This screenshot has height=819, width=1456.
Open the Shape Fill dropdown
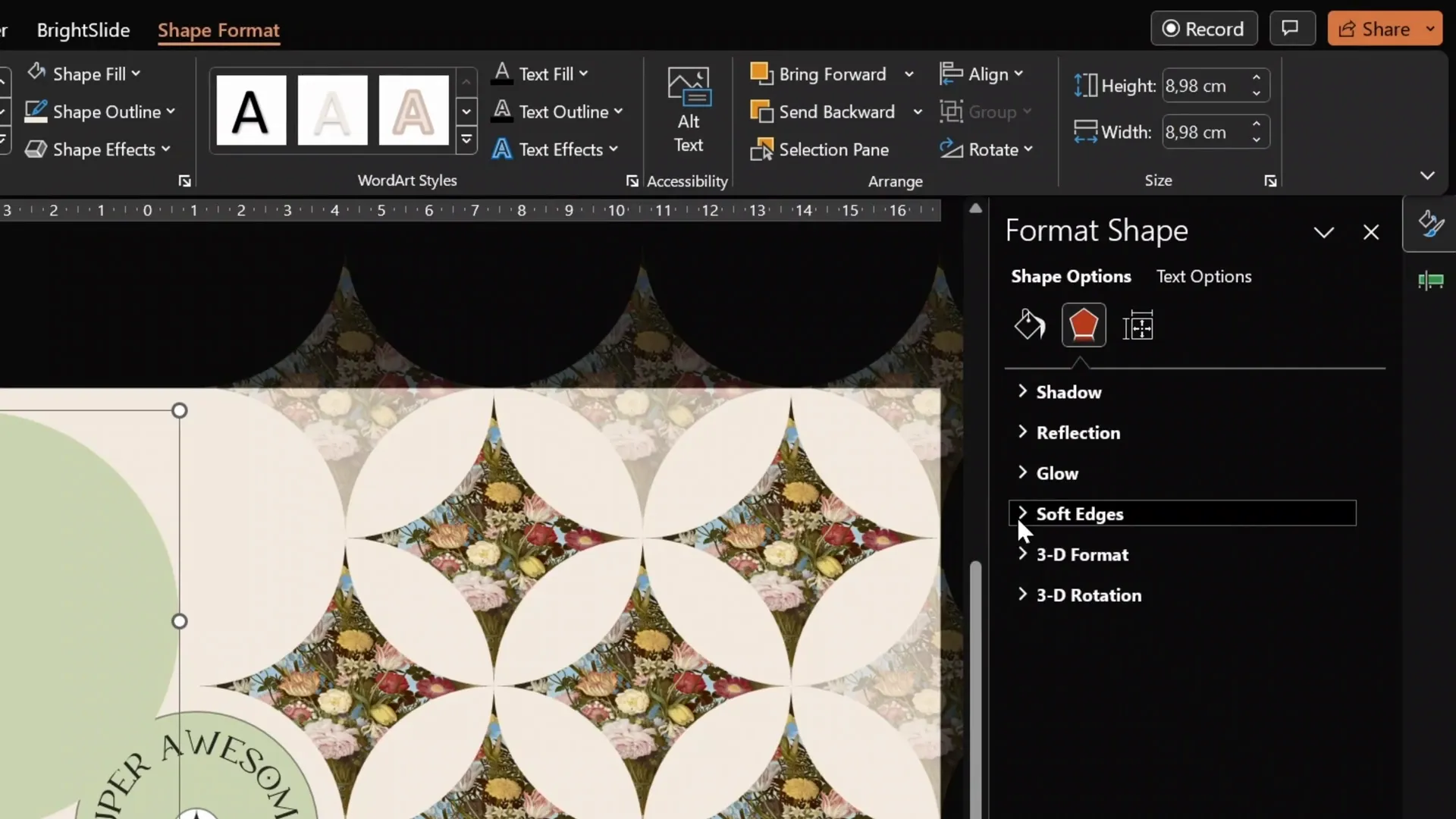click(83, 74)
